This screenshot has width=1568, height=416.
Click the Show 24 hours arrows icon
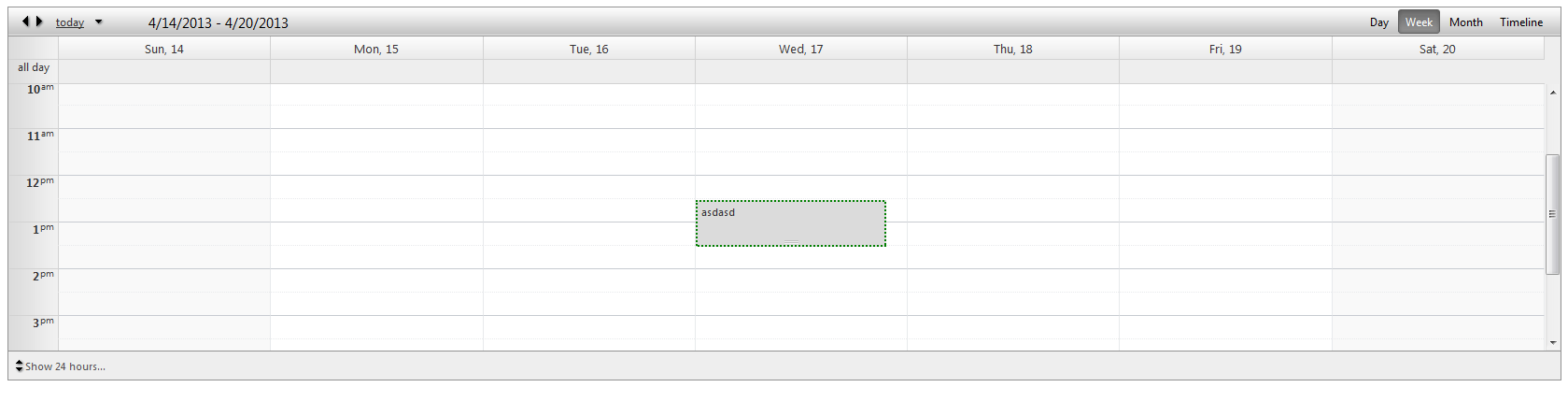19,366
